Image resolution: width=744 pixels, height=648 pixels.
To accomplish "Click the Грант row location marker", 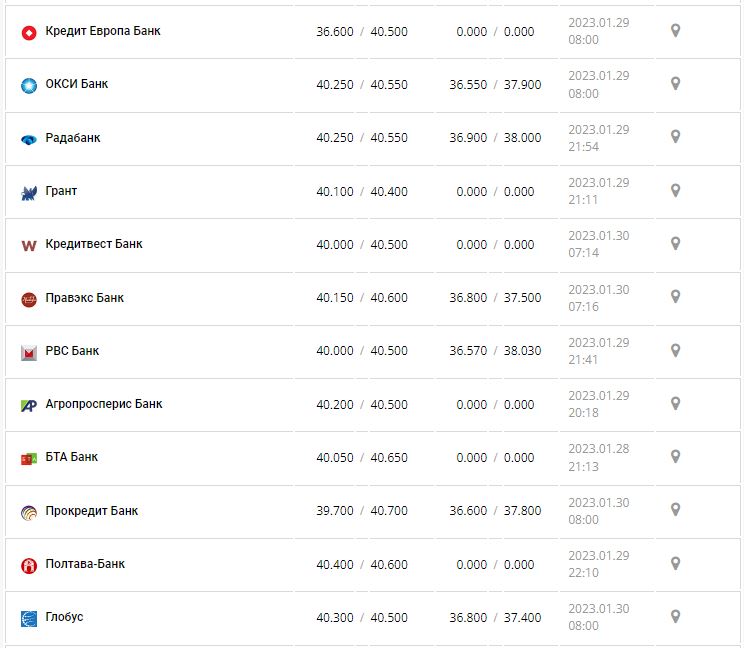I will (675, 191).
